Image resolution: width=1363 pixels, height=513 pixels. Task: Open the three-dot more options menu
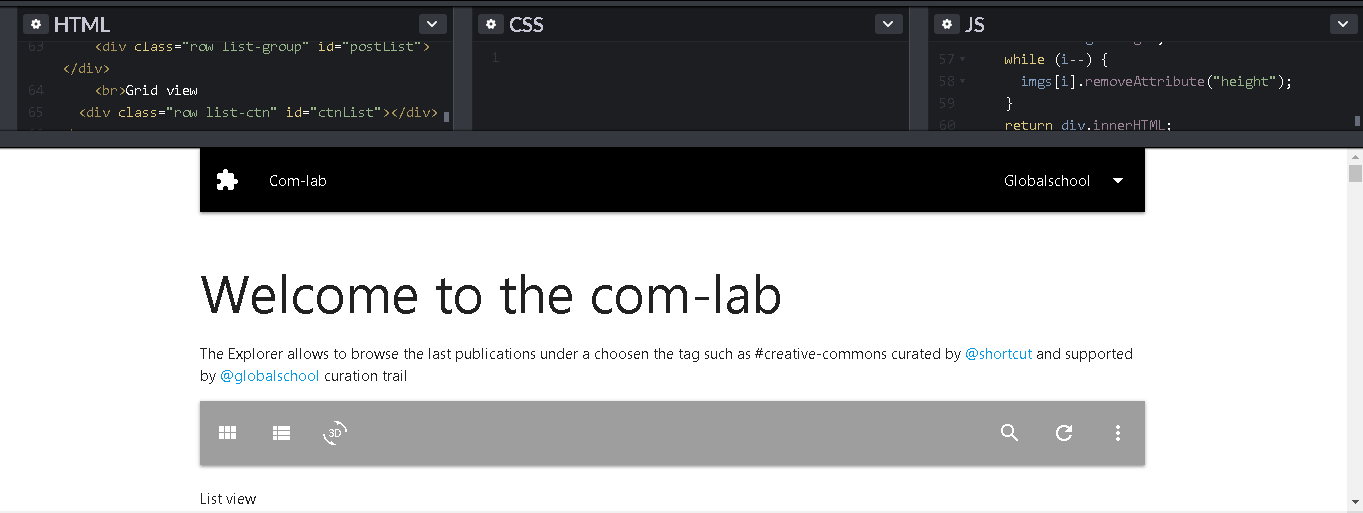point(1118,433)
